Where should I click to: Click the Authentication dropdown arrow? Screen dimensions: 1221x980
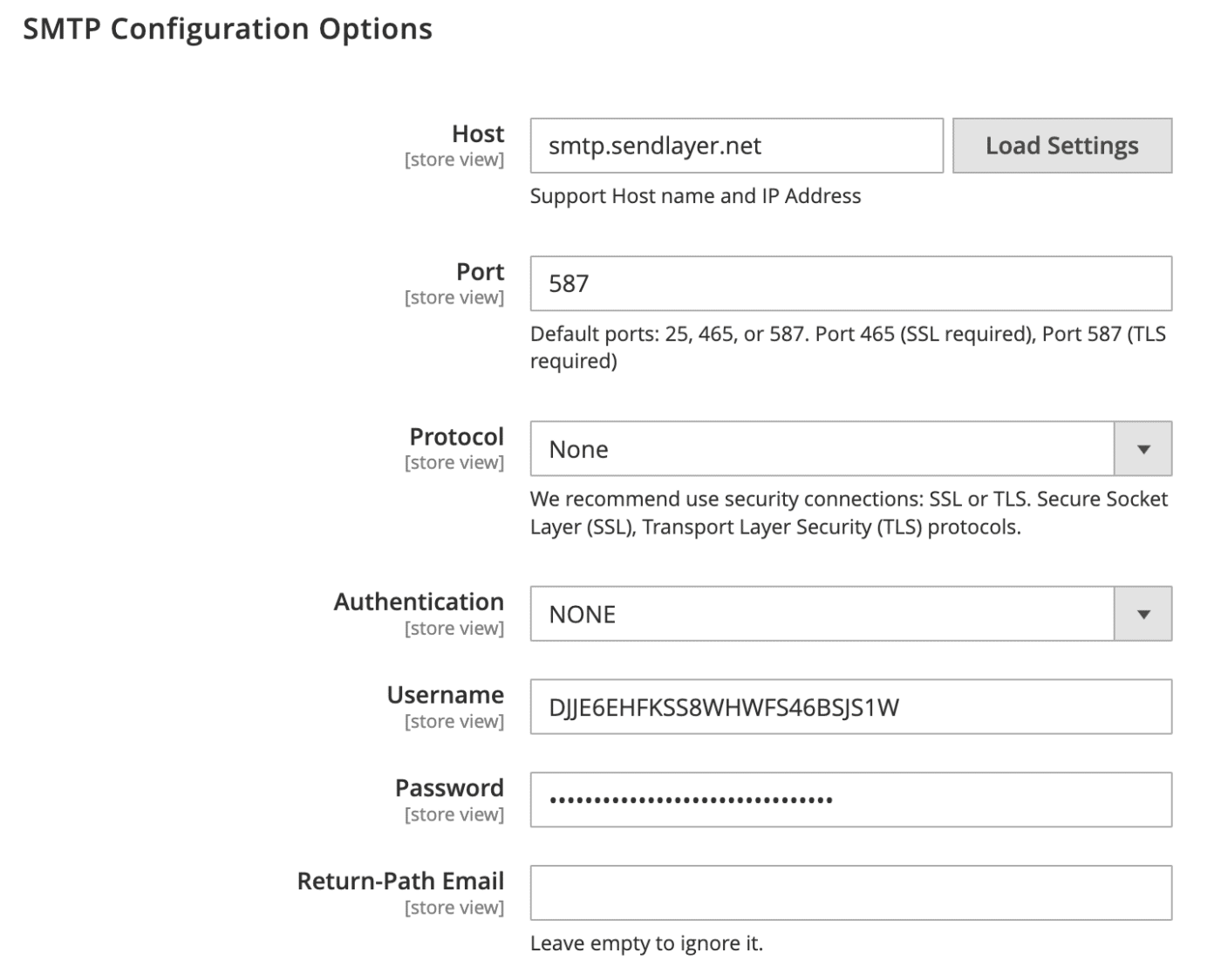(1143, 614)
